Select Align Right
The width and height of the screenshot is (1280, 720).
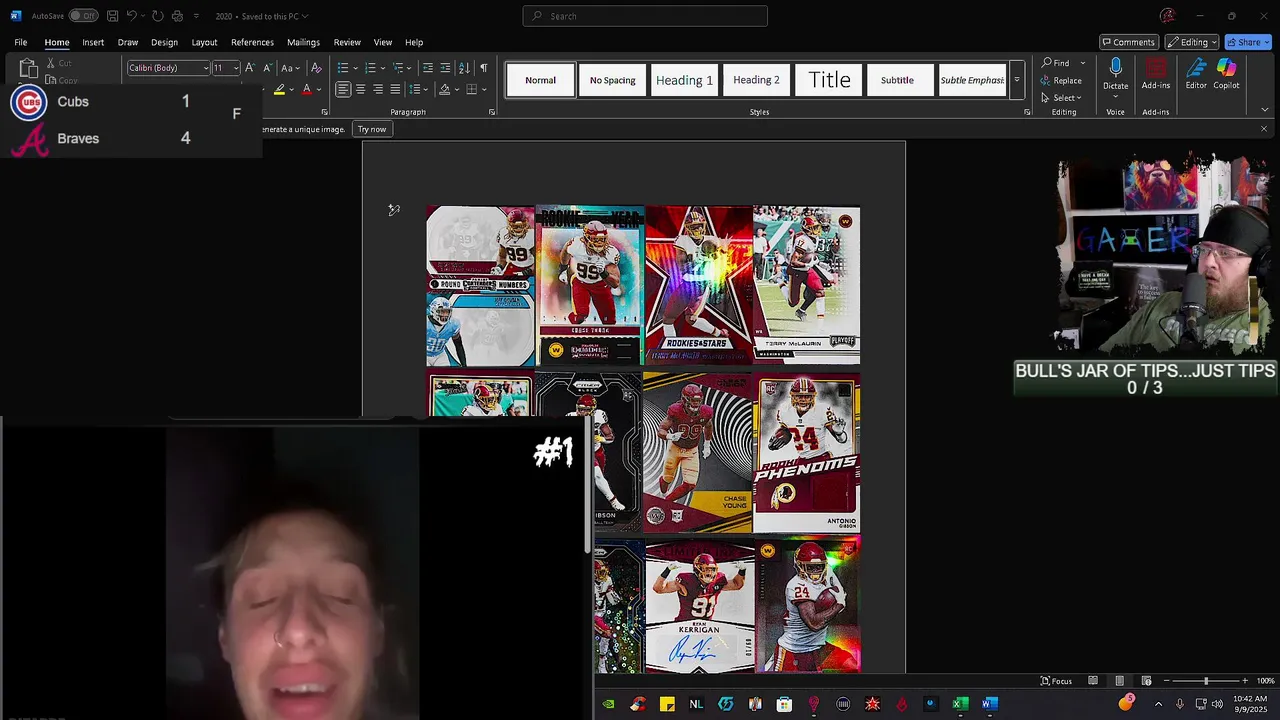click(378, 89)
